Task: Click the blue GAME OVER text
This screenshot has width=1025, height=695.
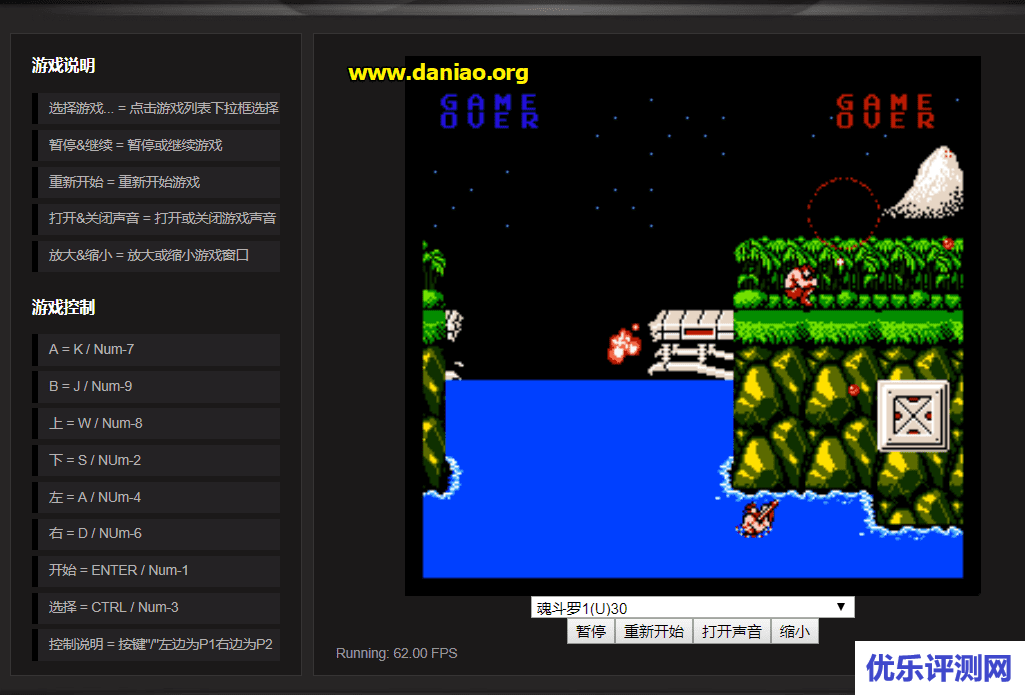Action: [489, 111]
